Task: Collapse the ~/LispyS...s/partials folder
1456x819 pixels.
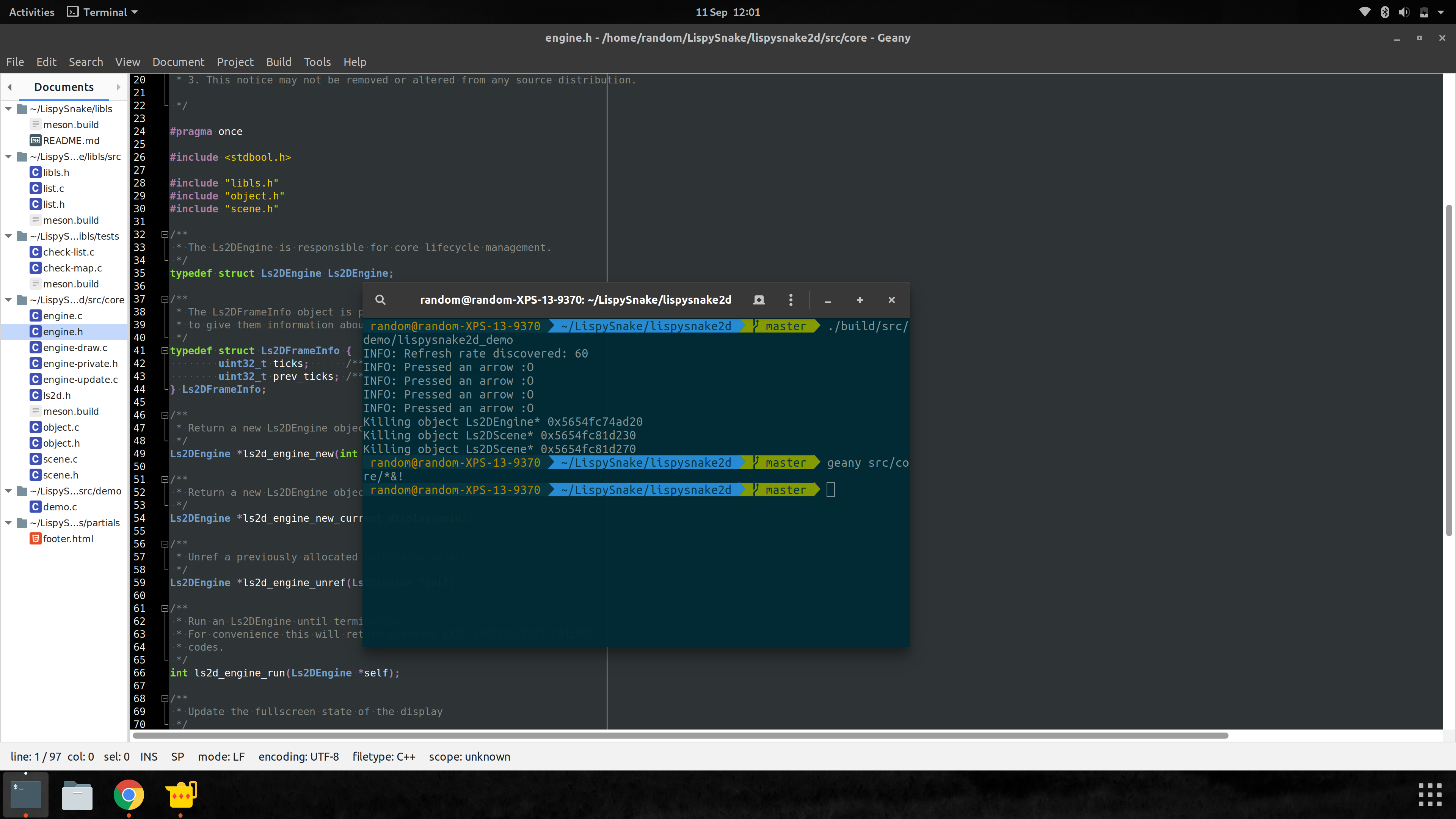Action: pyautogui.click(x=8, y=523)
